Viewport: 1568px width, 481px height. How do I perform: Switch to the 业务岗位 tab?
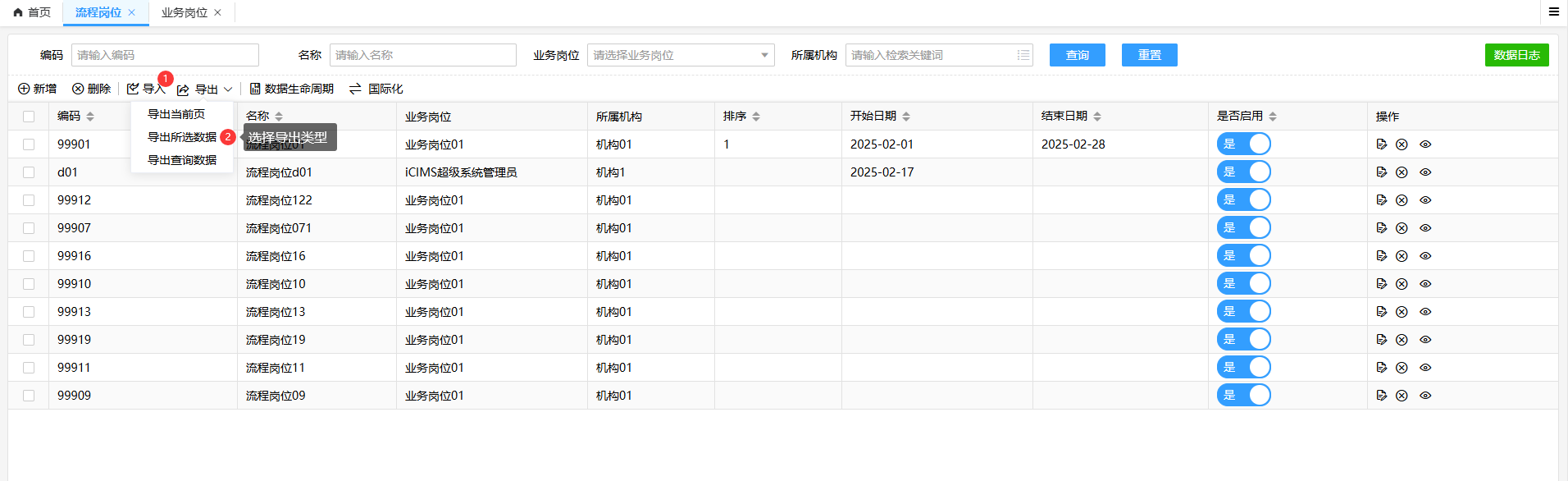(184, 12)
